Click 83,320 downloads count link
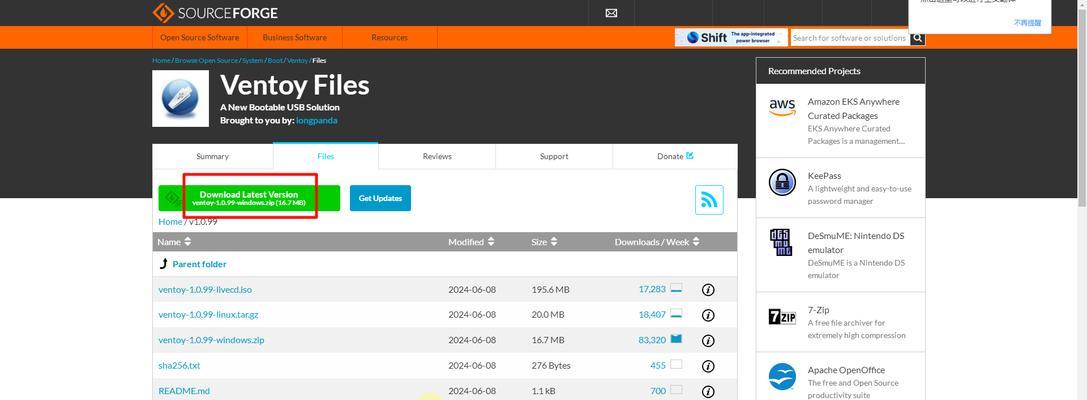The image size is (1087, 400). point(652,340)
